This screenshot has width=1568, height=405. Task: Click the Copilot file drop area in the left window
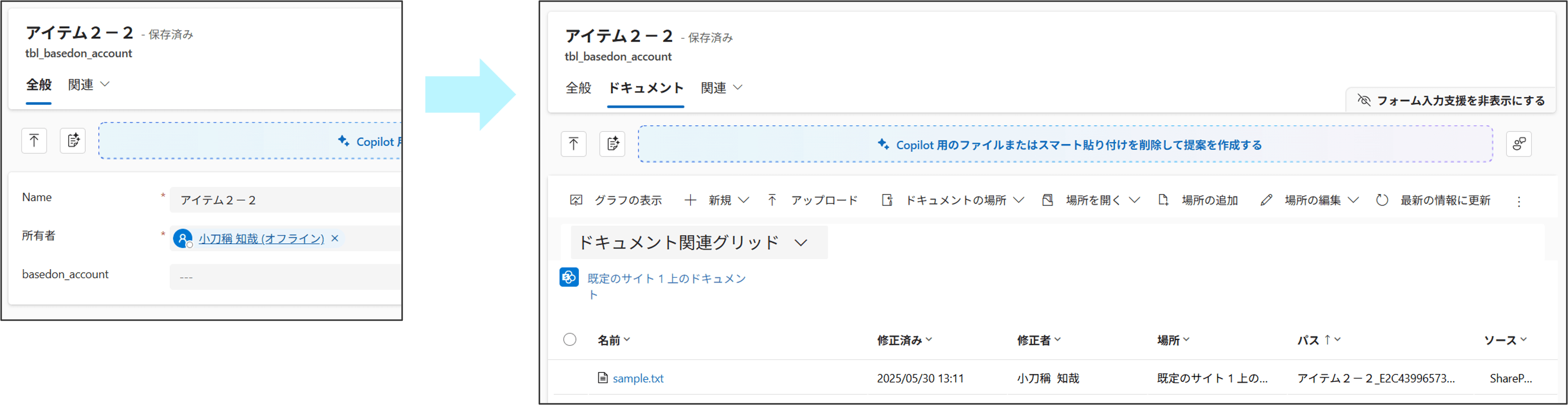click(250, 141)
